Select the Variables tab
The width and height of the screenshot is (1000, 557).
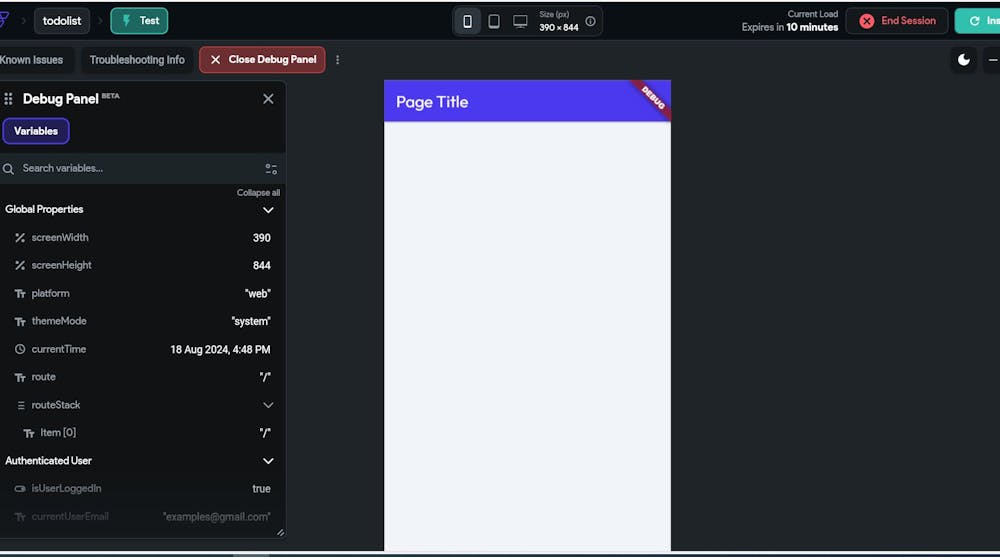pos(36,131)
